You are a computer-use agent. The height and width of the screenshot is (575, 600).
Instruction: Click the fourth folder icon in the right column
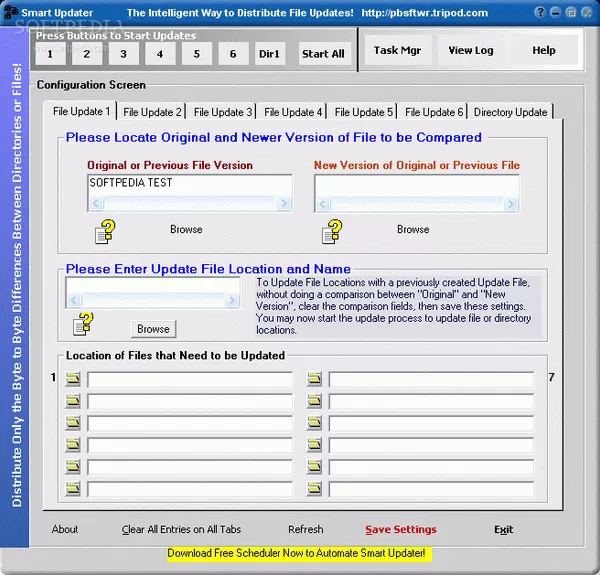pyautogui.click(x=314, y=445)
